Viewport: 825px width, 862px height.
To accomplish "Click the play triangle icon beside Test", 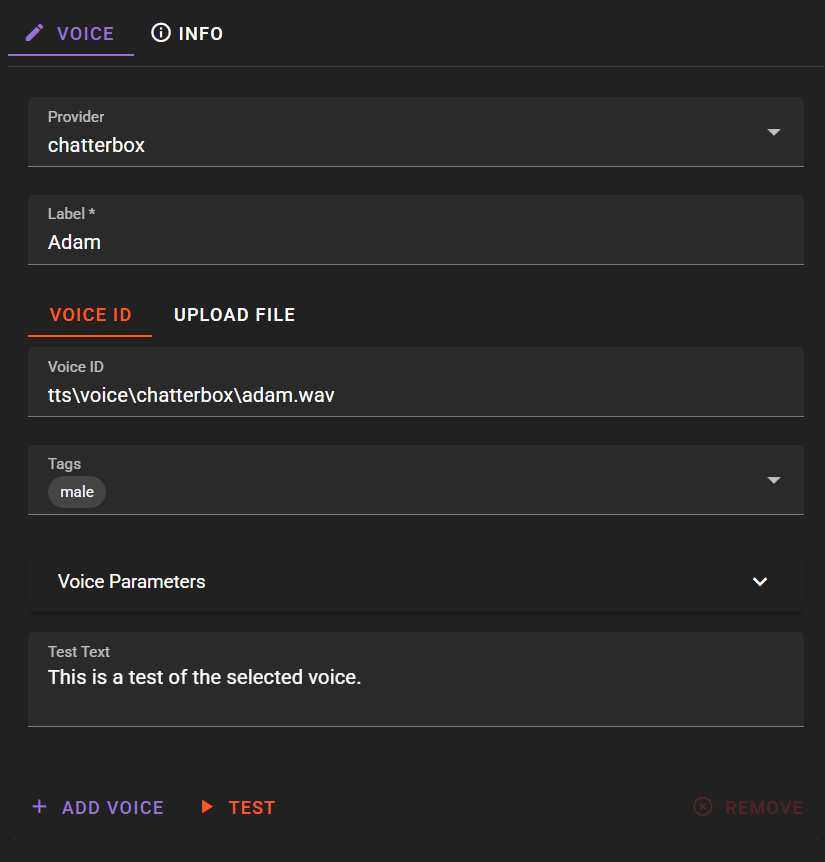I will tap(207, 806).
